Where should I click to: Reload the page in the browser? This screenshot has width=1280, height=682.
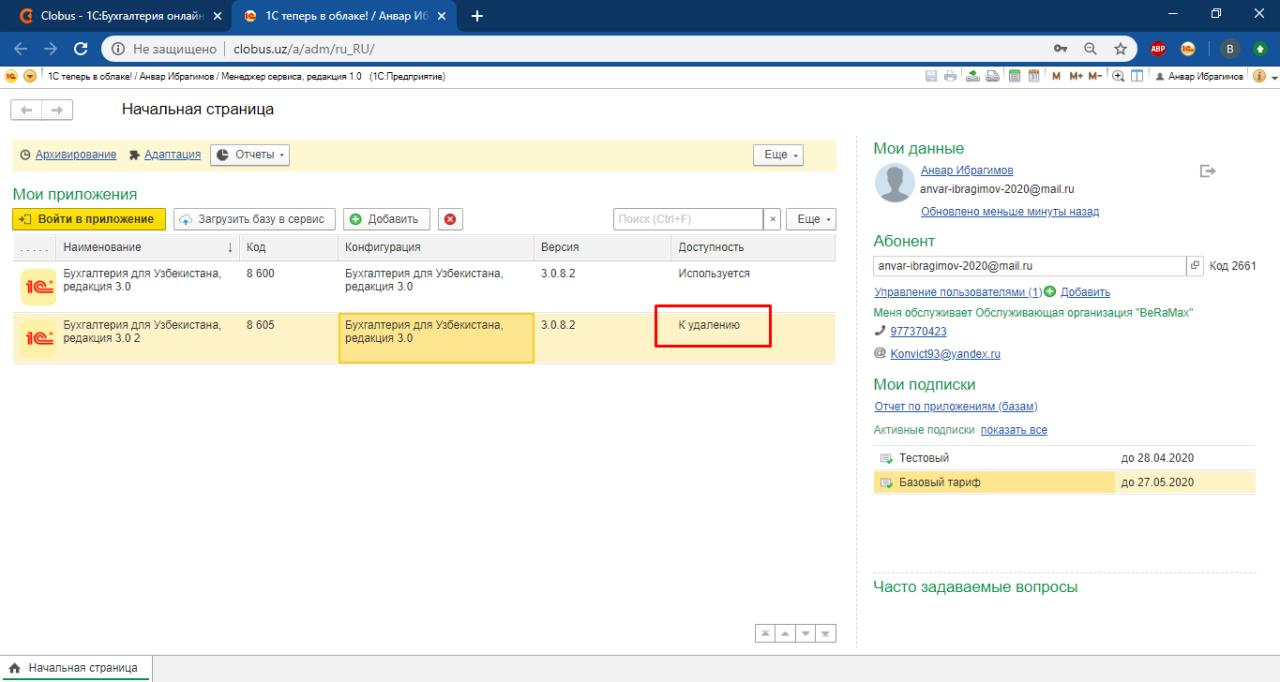pyautogui.click(x=79, y=48)
